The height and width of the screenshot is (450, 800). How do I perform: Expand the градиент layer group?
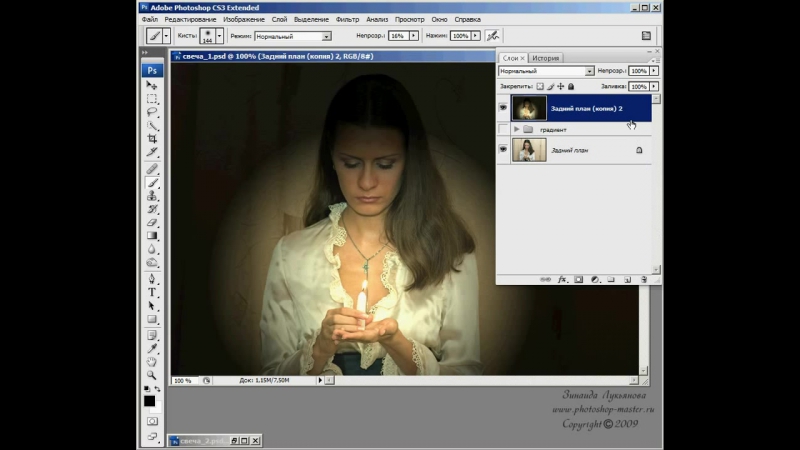(x=517, y=130)
